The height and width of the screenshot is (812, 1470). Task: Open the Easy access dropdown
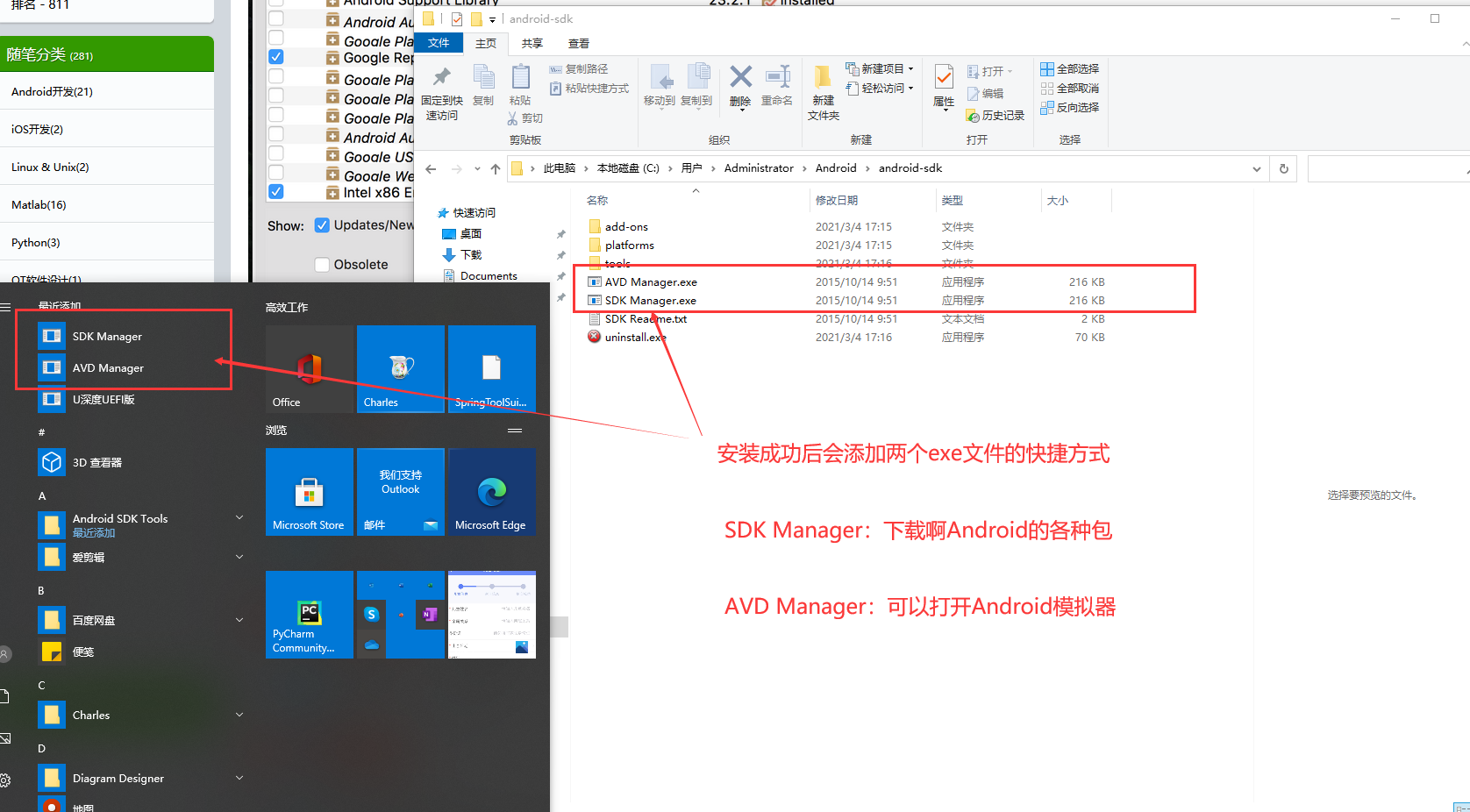[x=880, y=88]
